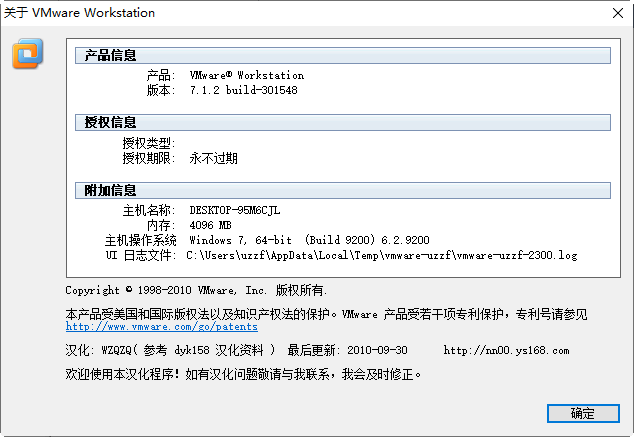Click the Windows 7, 64-bit OS value
634x437 pixels.
[x=309, y=240]
